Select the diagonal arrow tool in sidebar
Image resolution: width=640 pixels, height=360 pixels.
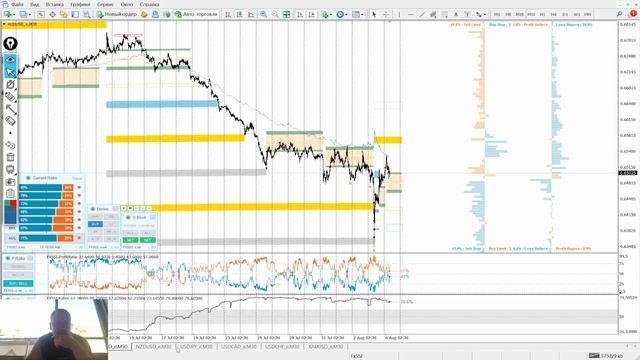point(10,109)
